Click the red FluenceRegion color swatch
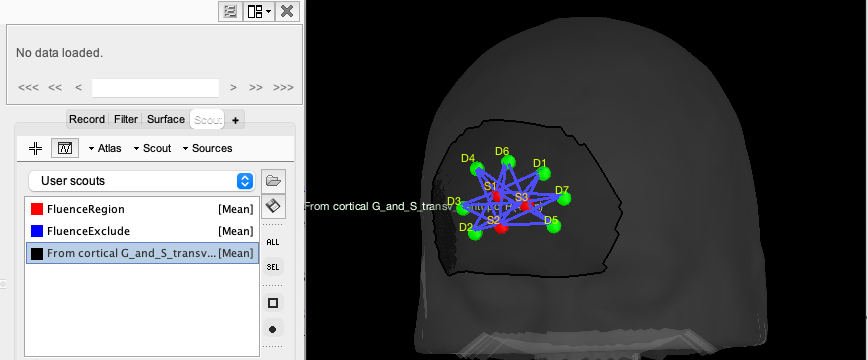868x360 pixels. tap(37, 209)
